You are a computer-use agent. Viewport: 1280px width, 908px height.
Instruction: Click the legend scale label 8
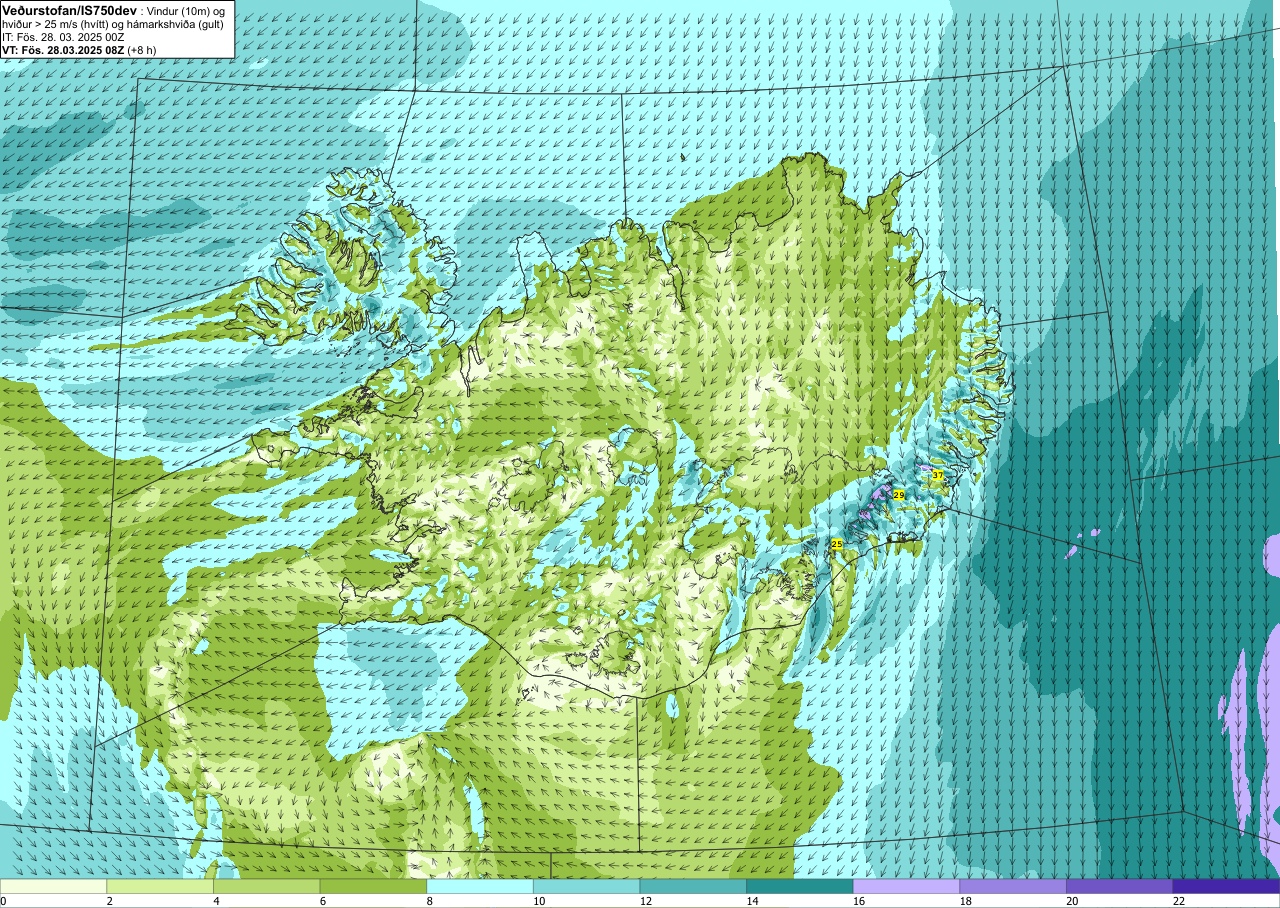pos(429,901)
